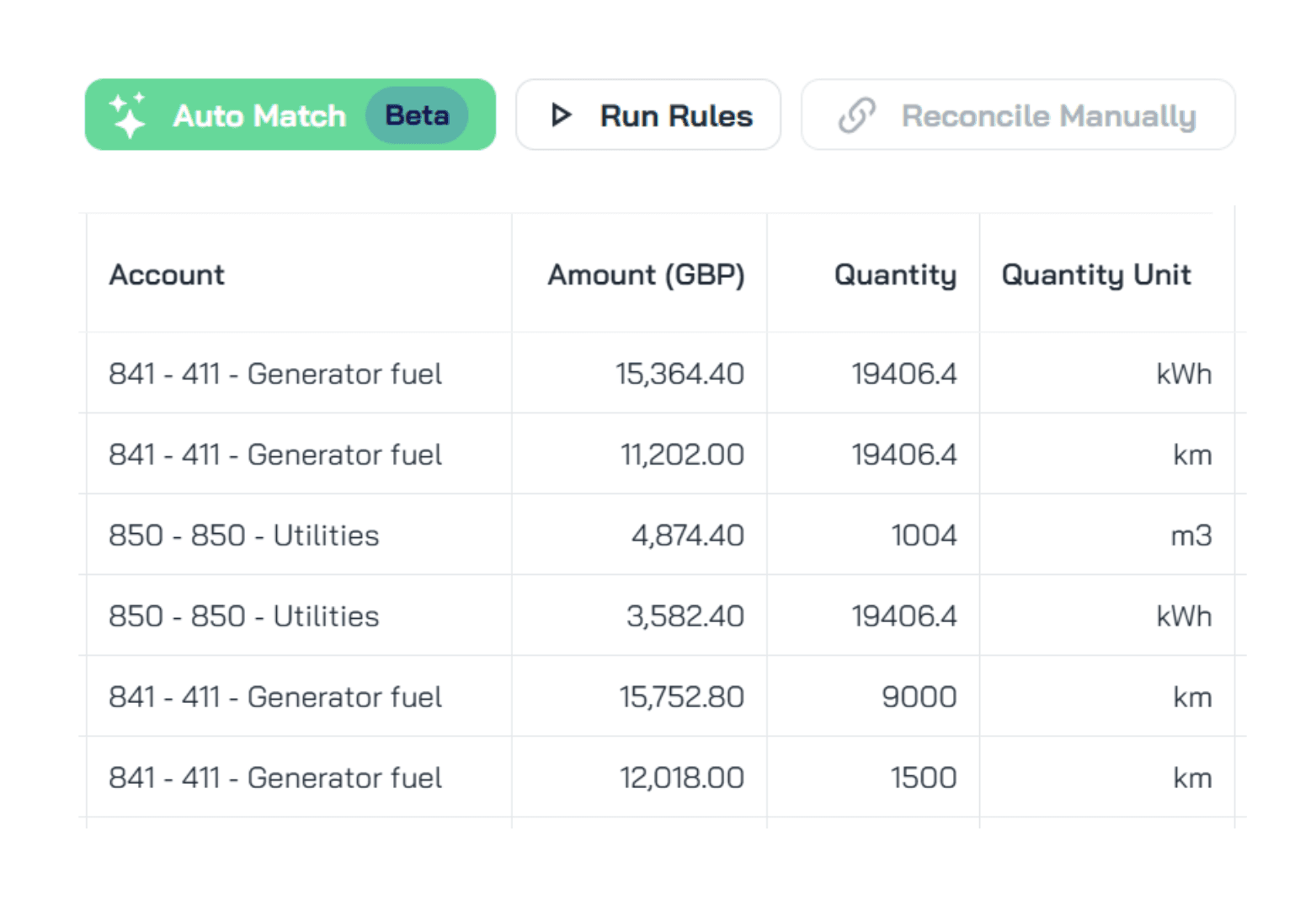This screenshot has width=1316, height=921.
Task: Click the Quantity Unit column header
Action: (x=1096, y=275)
